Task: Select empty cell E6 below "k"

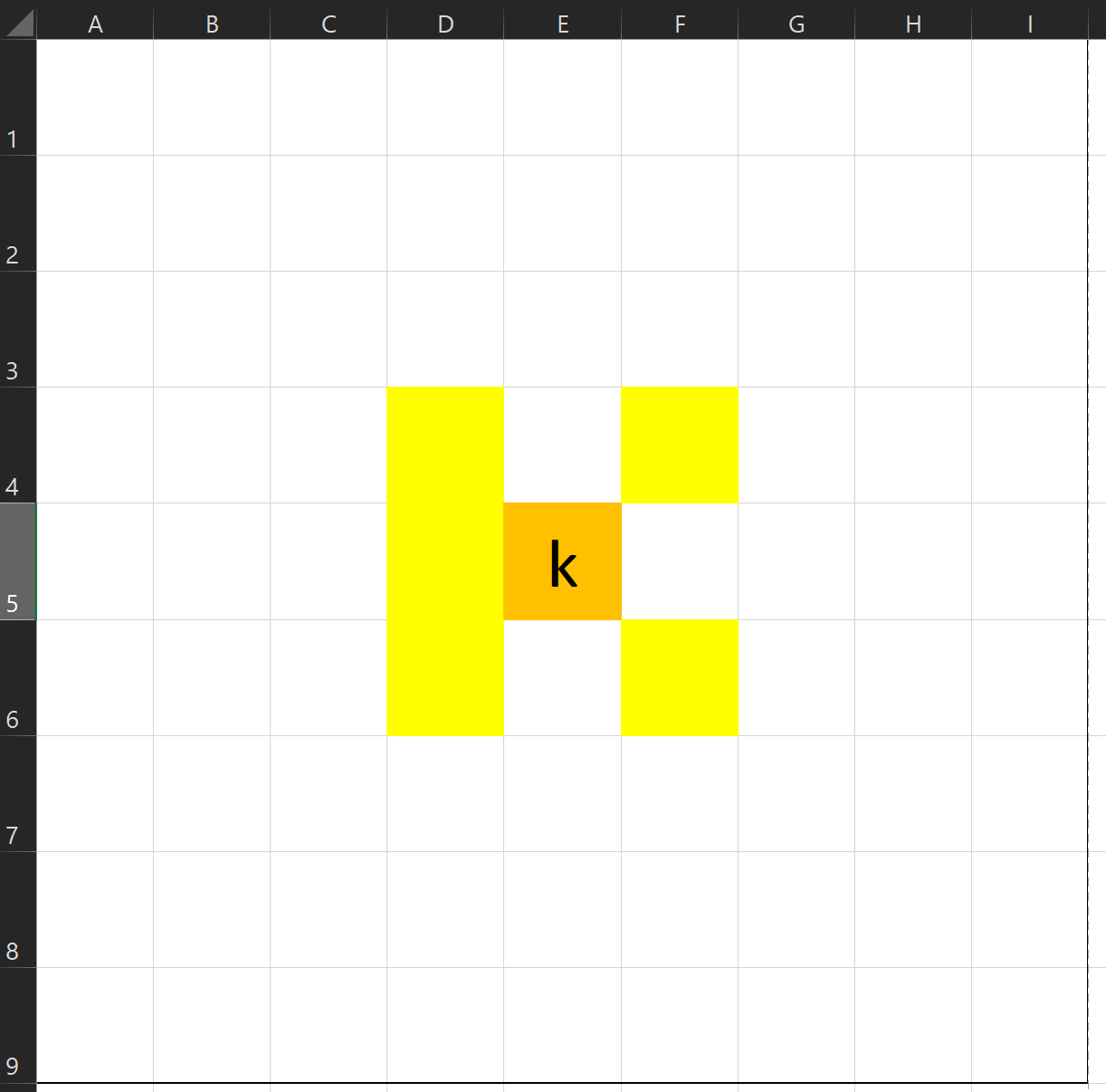Action: click(562, 677)
